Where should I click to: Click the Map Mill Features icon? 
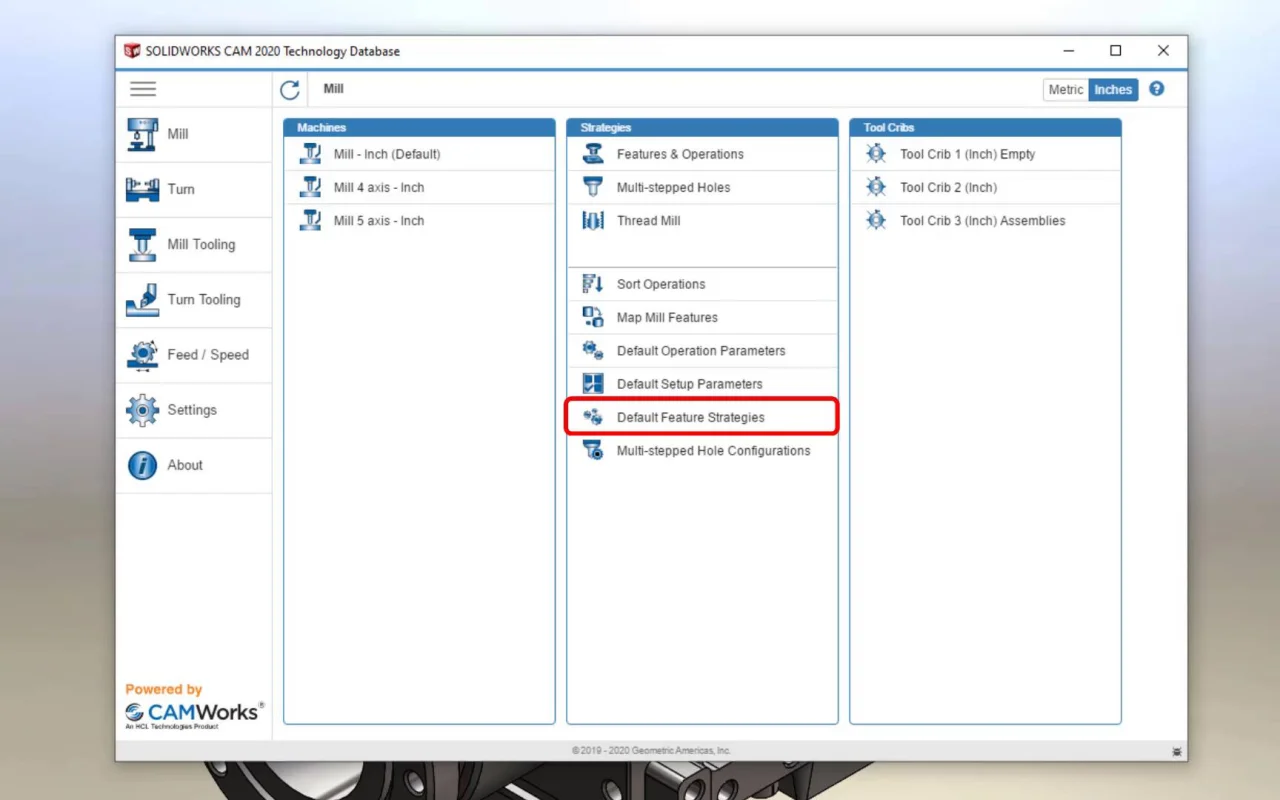(x=593, y=317)
